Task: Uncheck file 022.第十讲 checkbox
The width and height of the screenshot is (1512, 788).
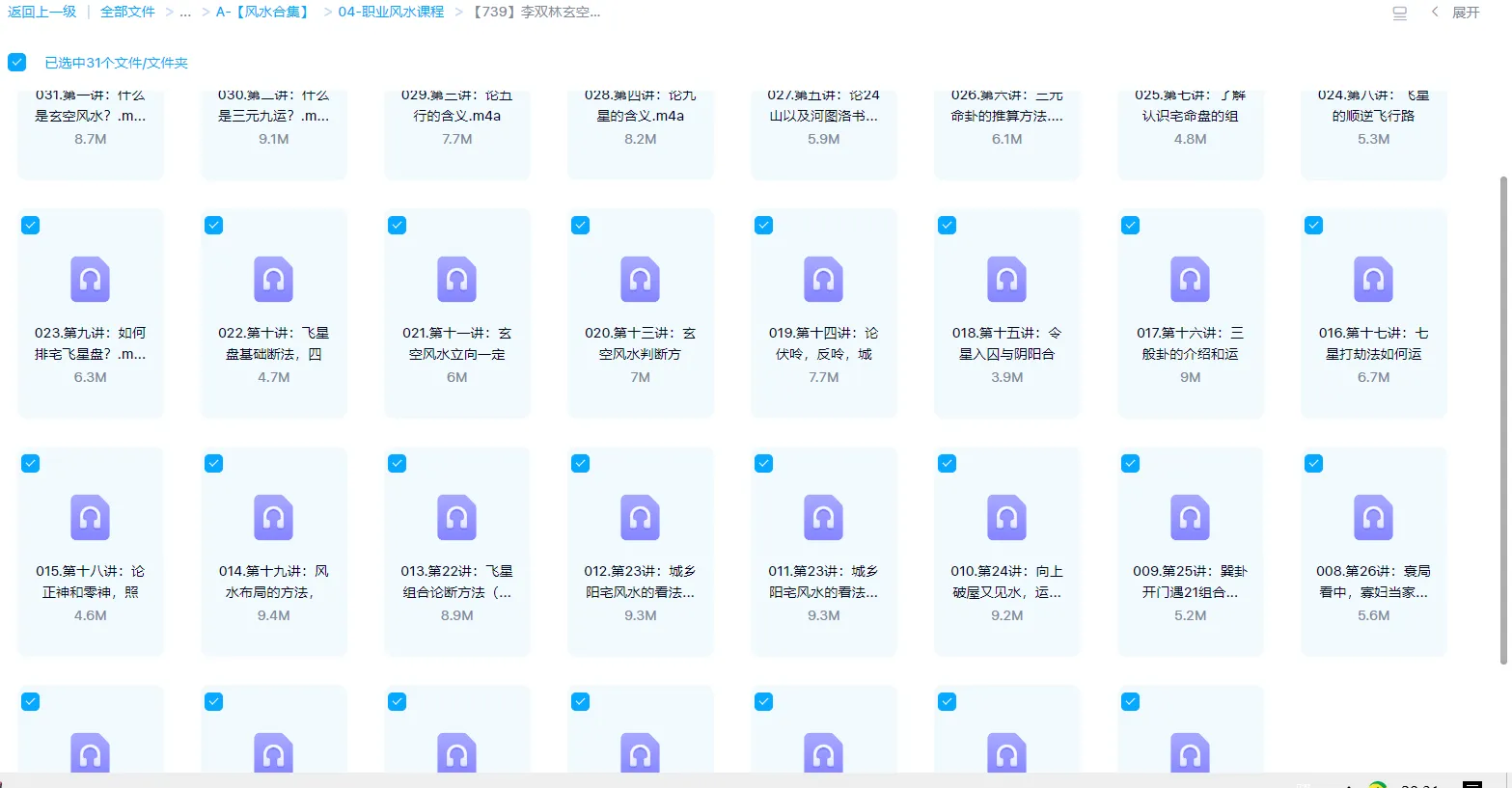Action: pos(214,225)
